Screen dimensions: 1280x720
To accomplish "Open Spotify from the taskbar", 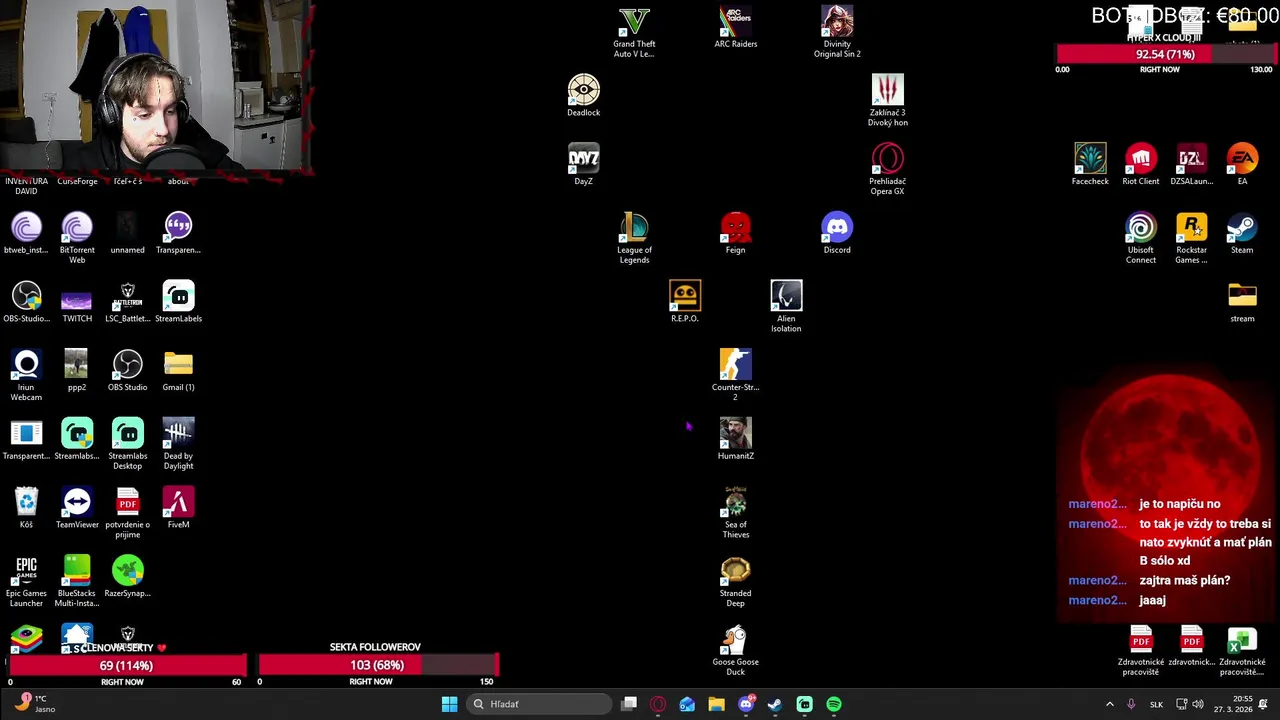I will tap(834, 704).
